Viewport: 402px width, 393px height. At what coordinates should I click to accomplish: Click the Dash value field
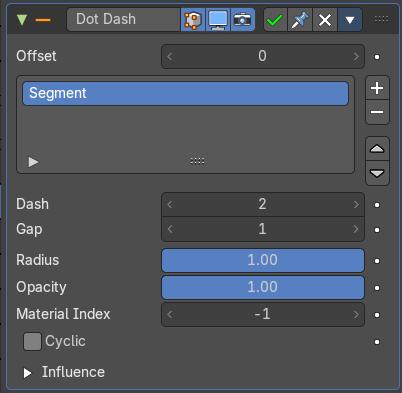point(263,204)
